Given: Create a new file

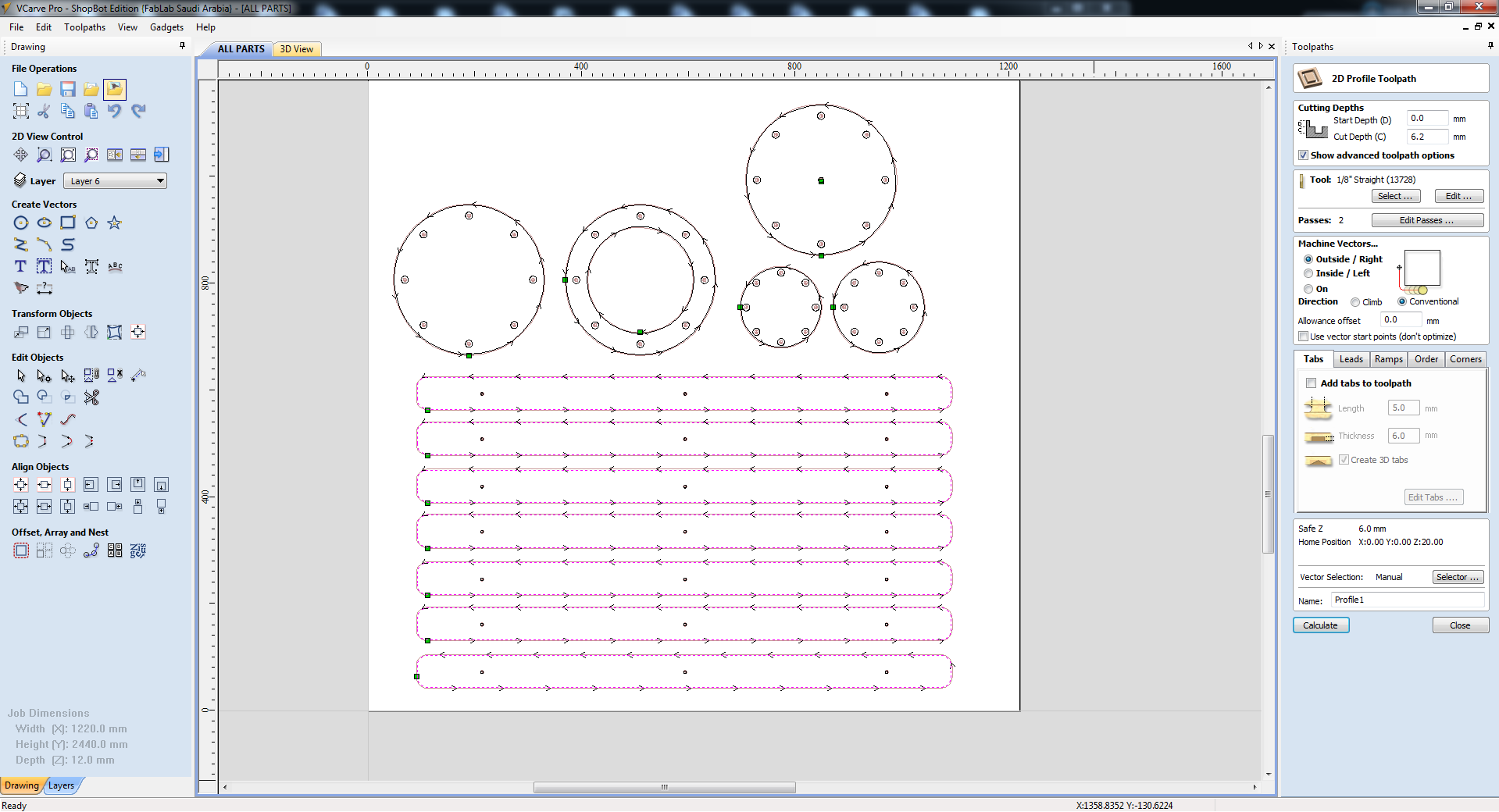Looking at the screenshot, I should (21, 89).
